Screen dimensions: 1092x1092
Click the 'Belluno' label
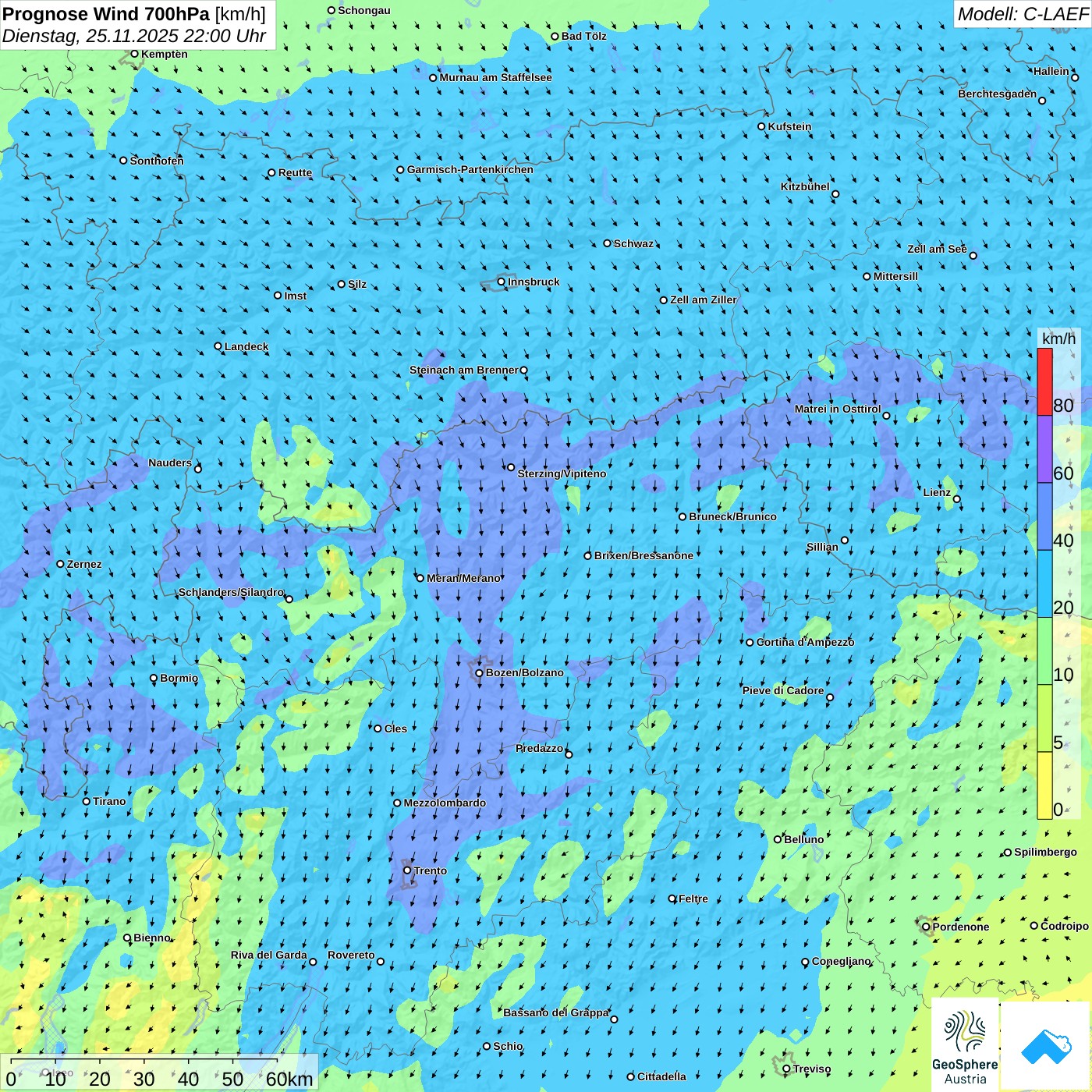tap(804, 839)
